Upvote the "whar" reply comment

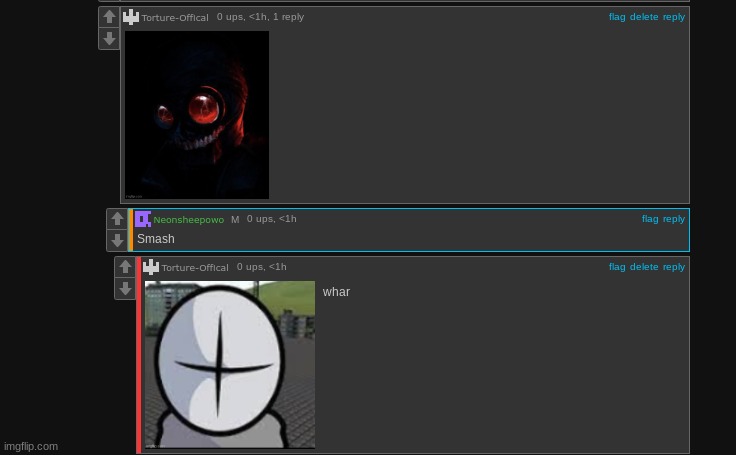tap(125, 267)
